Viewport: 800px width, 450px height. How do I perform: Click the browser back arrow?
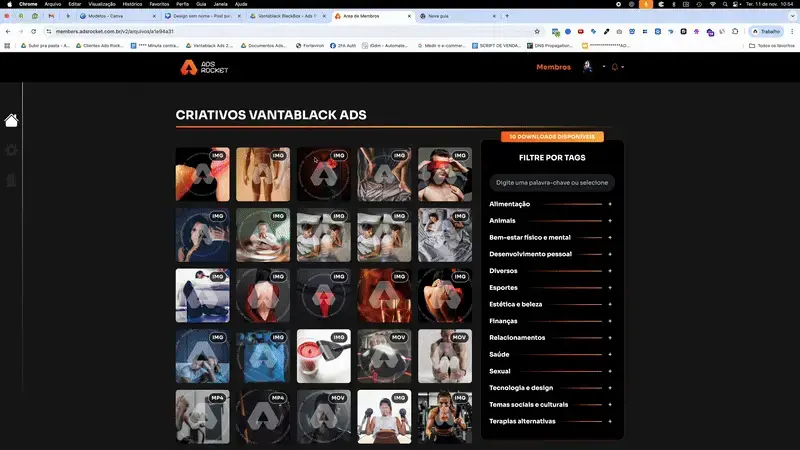[9, 31]
